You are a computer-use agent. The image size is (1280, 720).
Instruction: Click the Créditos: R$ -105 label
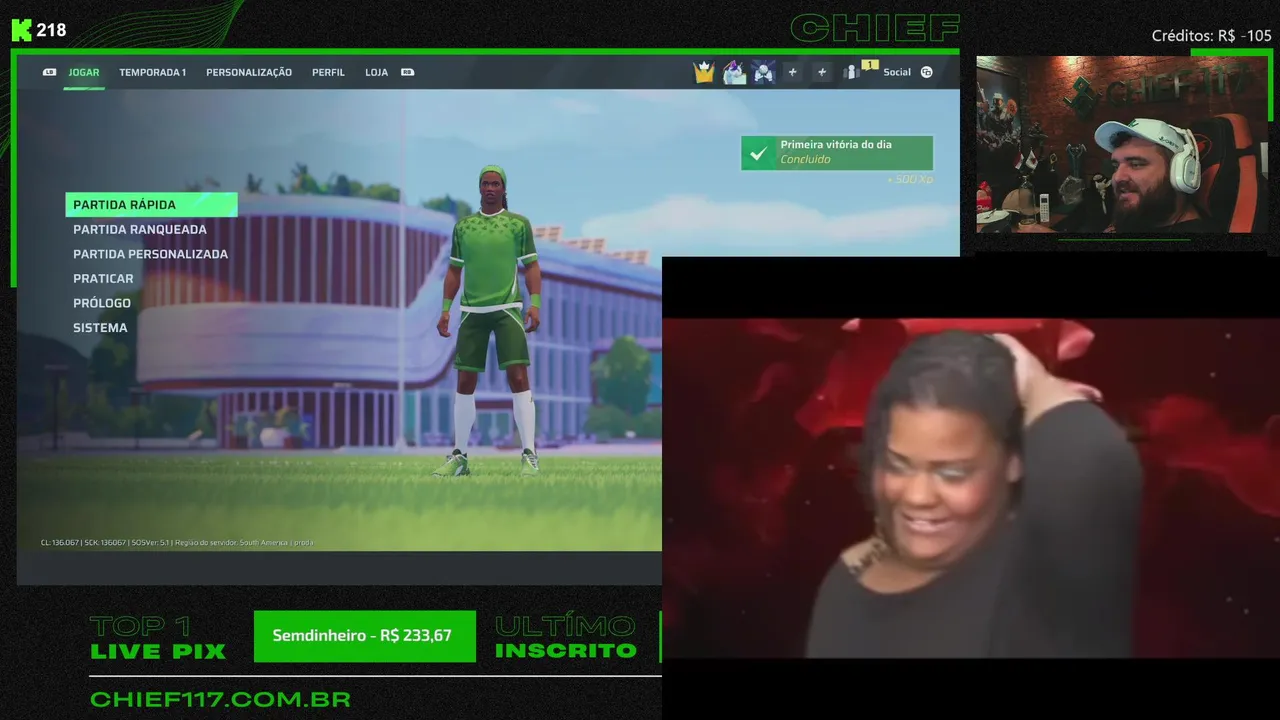click(x=1211, y=36)
